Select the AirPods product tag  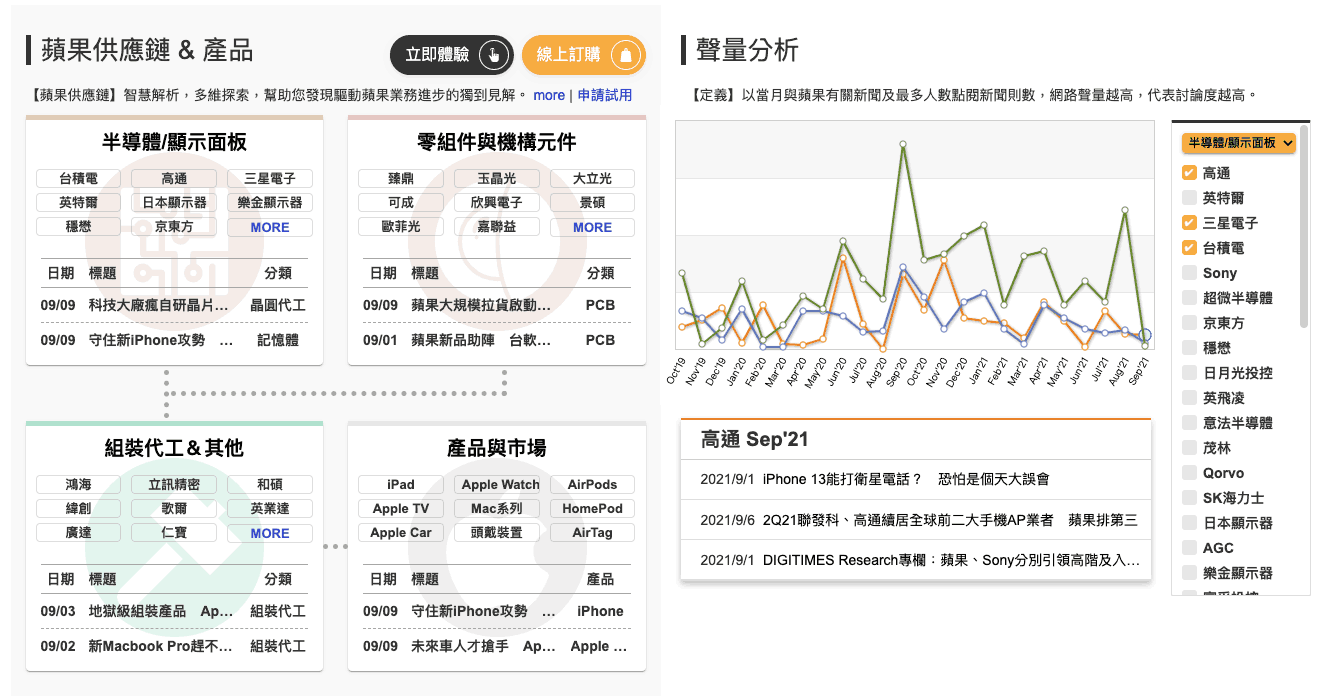[592, 484]
